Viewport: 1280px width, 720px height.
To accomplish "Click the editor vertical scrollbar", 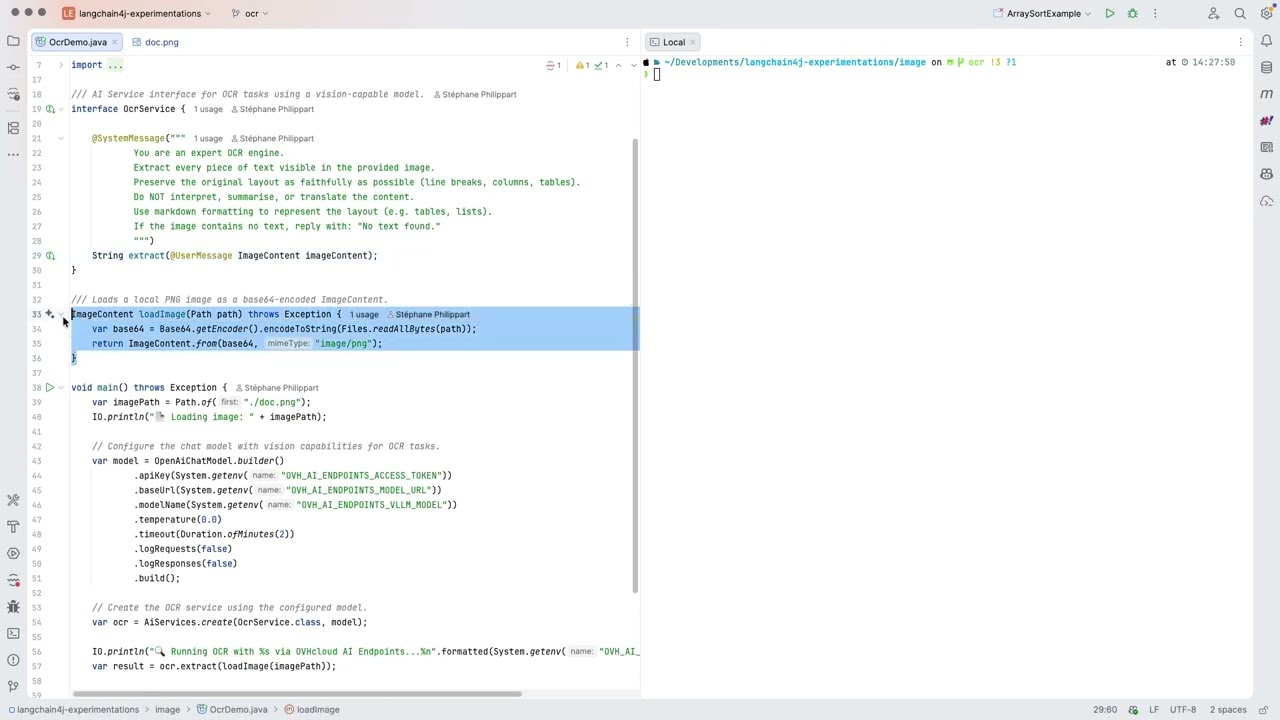I will (x=636, y=365).
